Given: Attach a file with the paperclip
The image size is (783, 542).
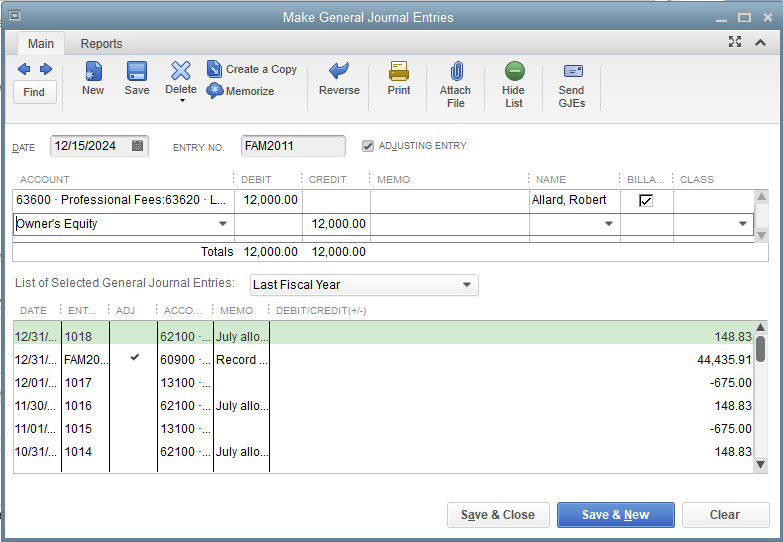Looking at the screenshot, I should [455, 85].
